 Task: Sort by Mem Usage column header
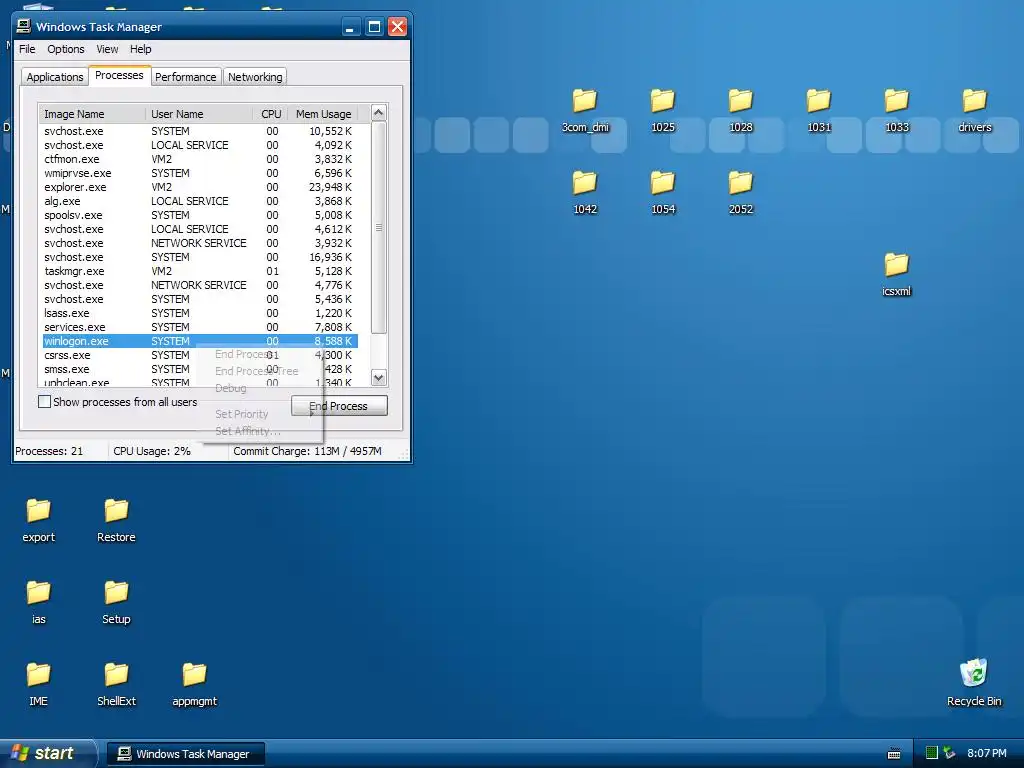[323, 114]
